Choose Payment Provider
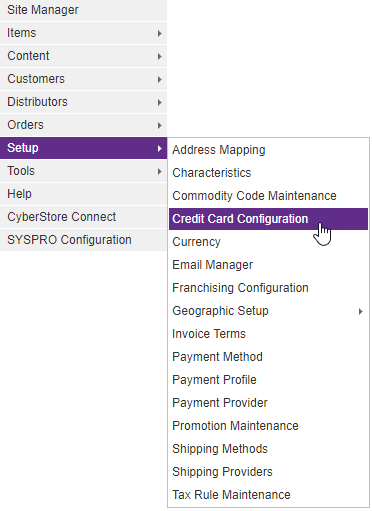Image resolution: width=372 pixels, height=511 pixels. (268, 403)
